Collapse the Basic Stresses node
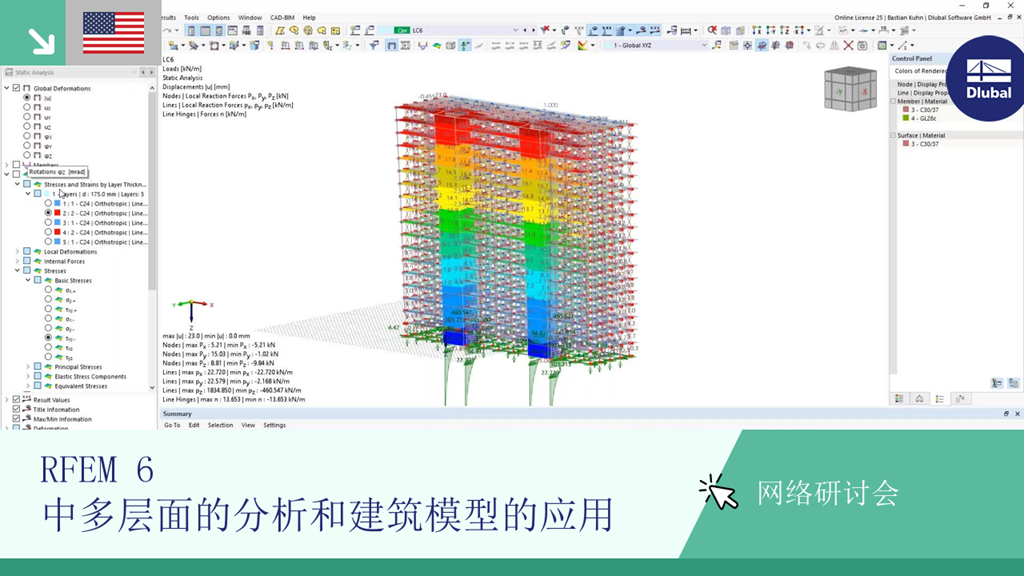Screen dimensions: 1024x576 (x=28, y=280)
